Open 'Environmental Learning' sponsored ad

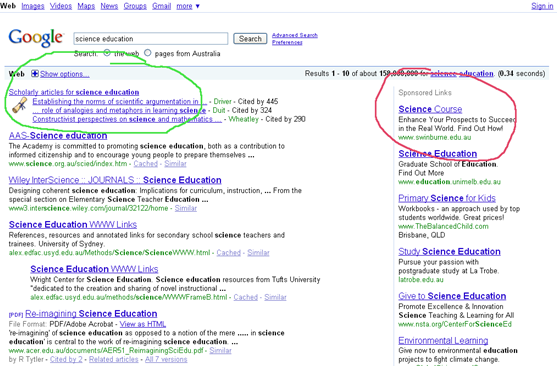pyautogui.click(x=443, y=340)
